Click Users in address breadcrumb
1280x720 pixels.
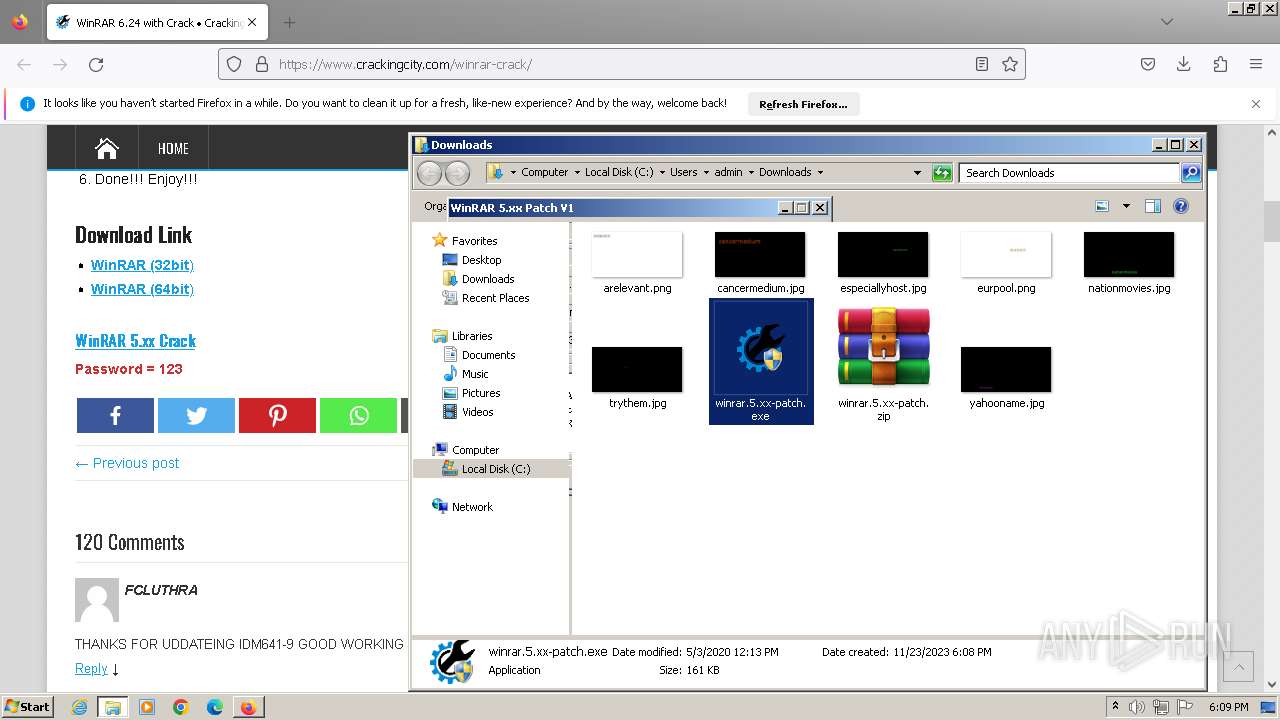pyautogui.click(x=684, y=172)
